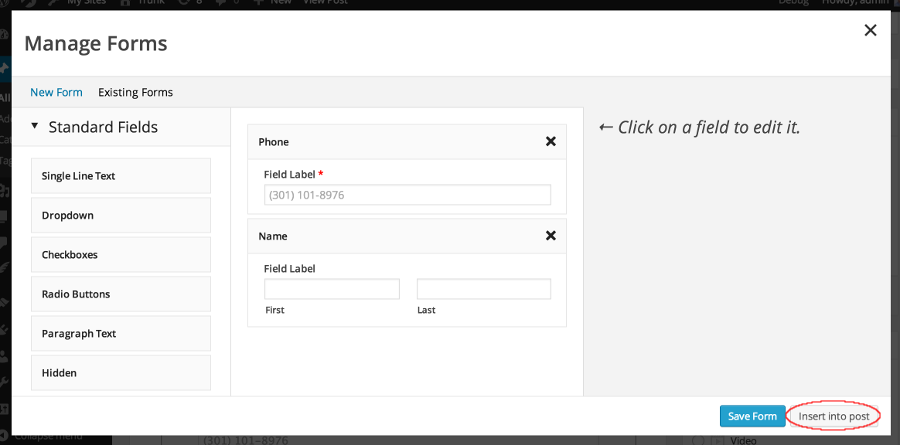This screenshot has height=445, width=900.
Task: Switch to the Existing Forms tab
Action: (x=135, y=92)
